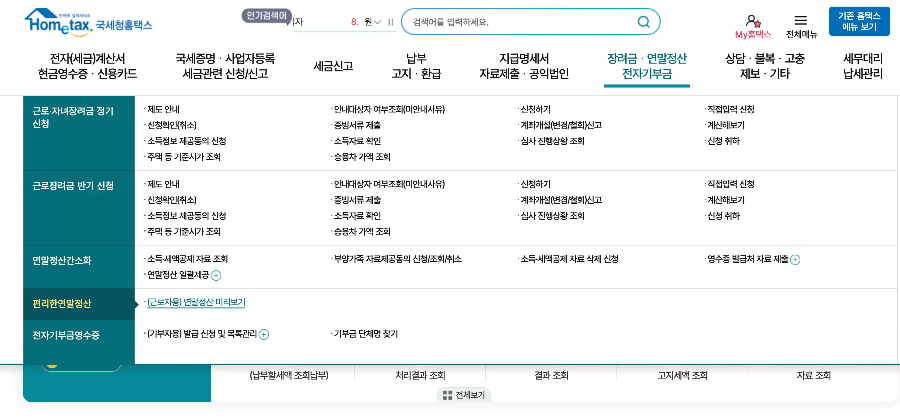The image size is (900, 419).
Task: Open 세무대리 납세관리 menu
Action: (863, 66)
